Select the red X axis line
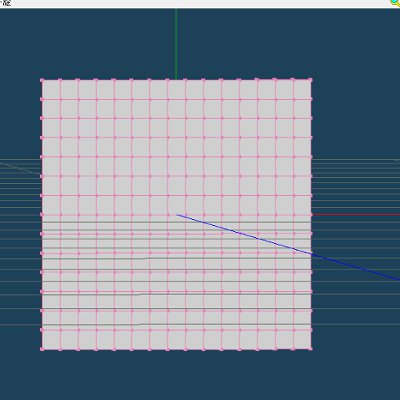The height and width of the screenshot is (400, 400). click(356, 214)
